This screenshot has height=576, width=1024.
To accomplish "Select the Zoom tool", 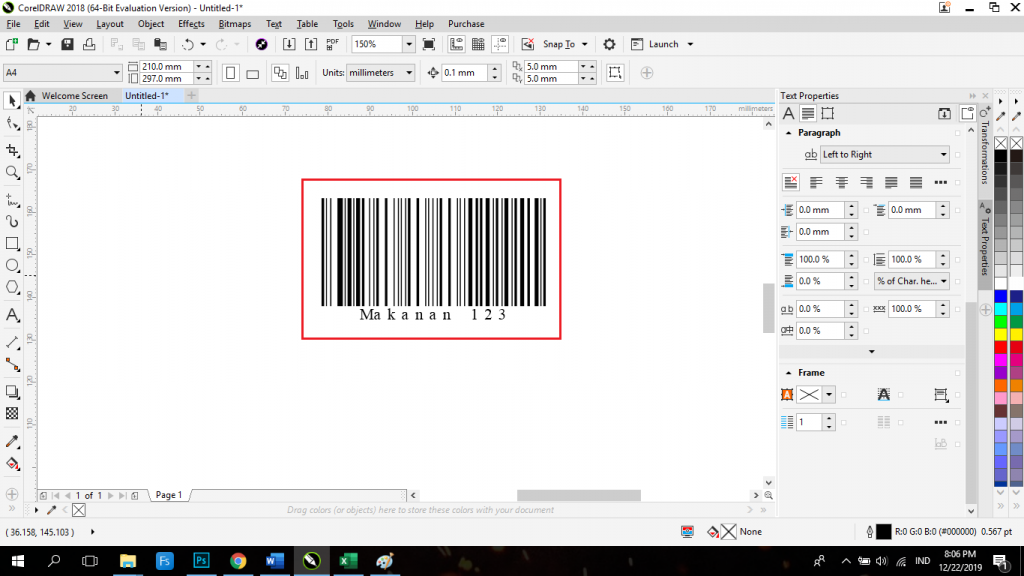I will point(12,172).
